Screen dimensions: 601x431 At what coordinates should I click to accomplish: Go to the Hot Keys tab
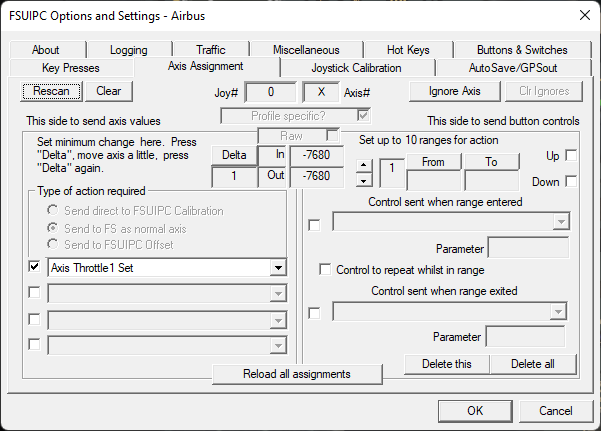408,50
